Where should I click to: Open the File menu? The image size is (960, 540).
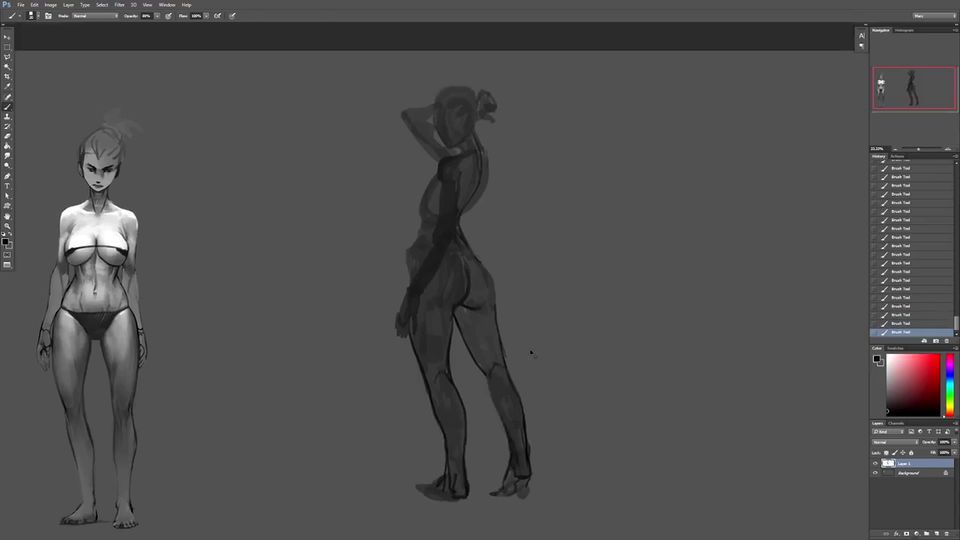21,5
